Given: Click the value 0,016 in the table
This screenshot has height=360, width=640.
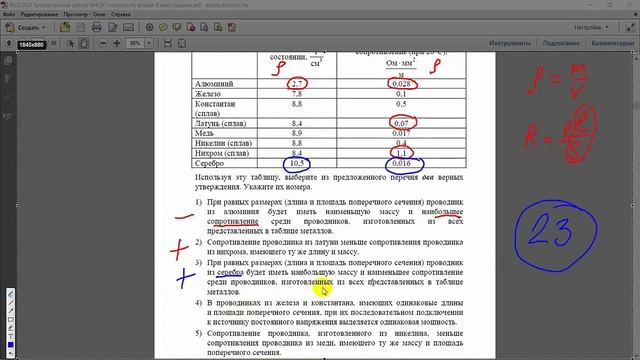Looking at the screenshot, I should point(401,163).
